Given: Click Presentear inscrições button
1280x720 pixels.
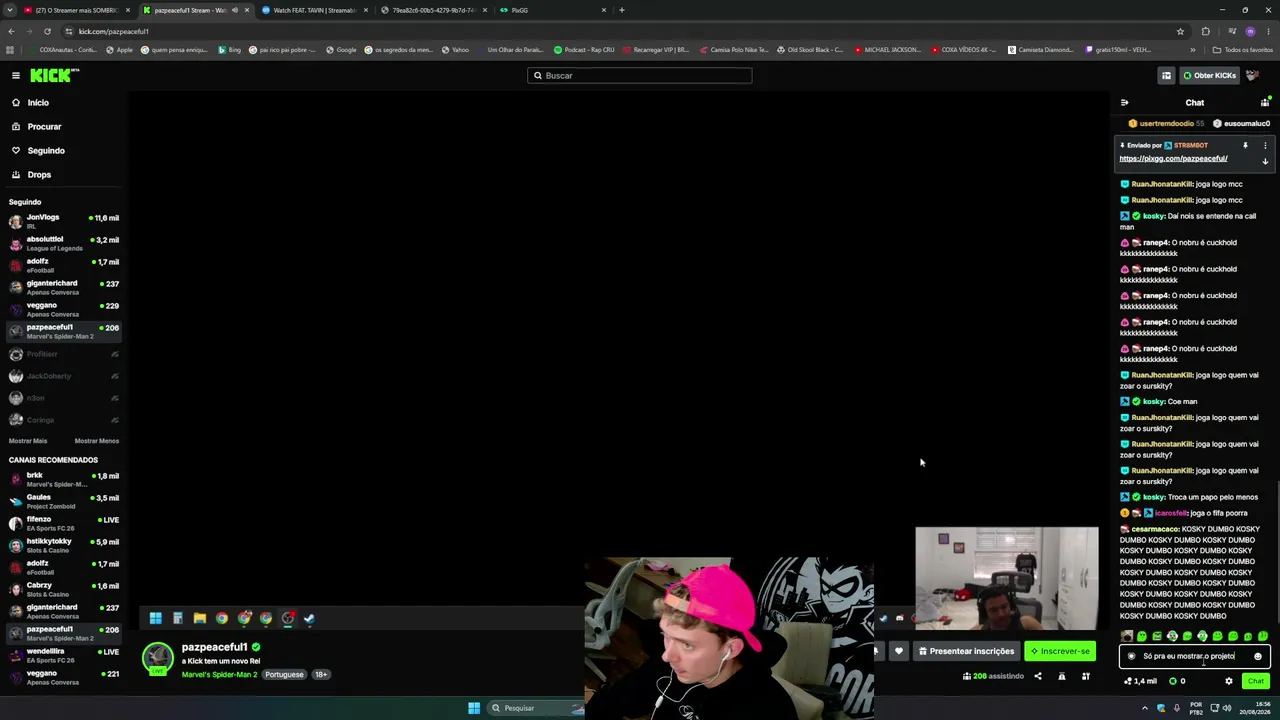Looking at the screenshot, I should tap(966, 651).
